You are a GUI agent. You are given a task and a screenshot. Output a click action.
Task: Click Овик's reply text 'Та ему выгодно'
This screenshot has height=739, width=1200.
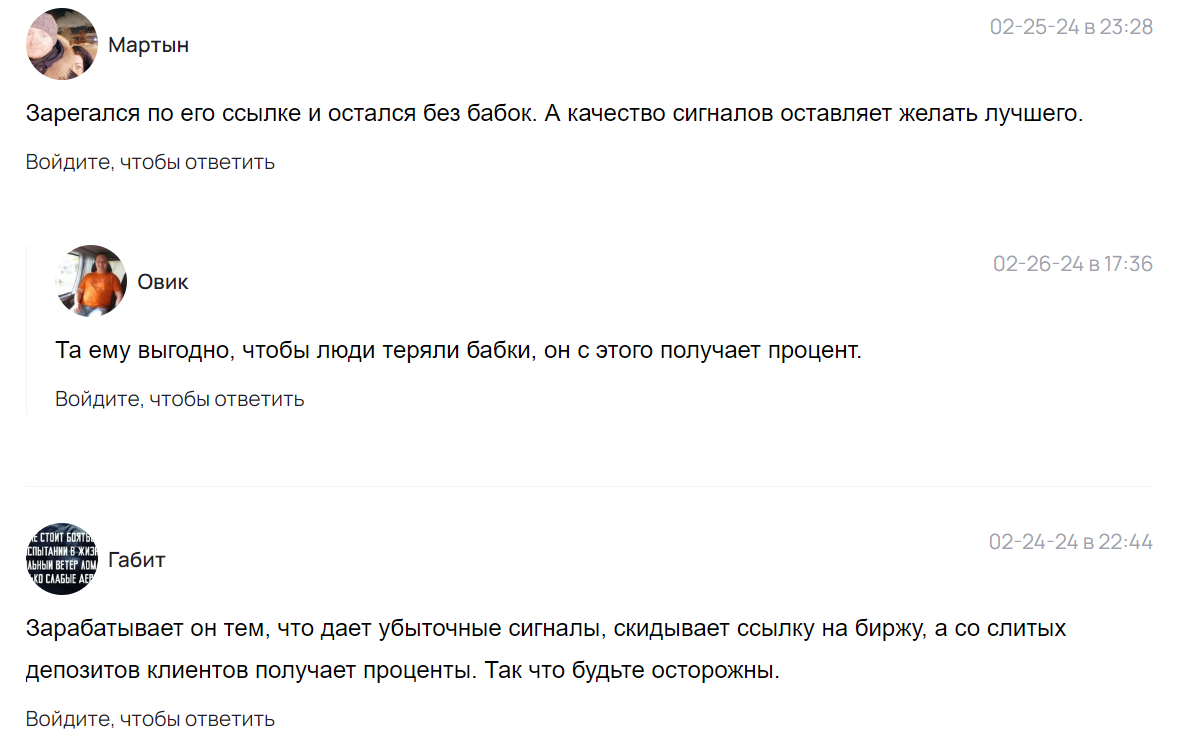[457, 351]
